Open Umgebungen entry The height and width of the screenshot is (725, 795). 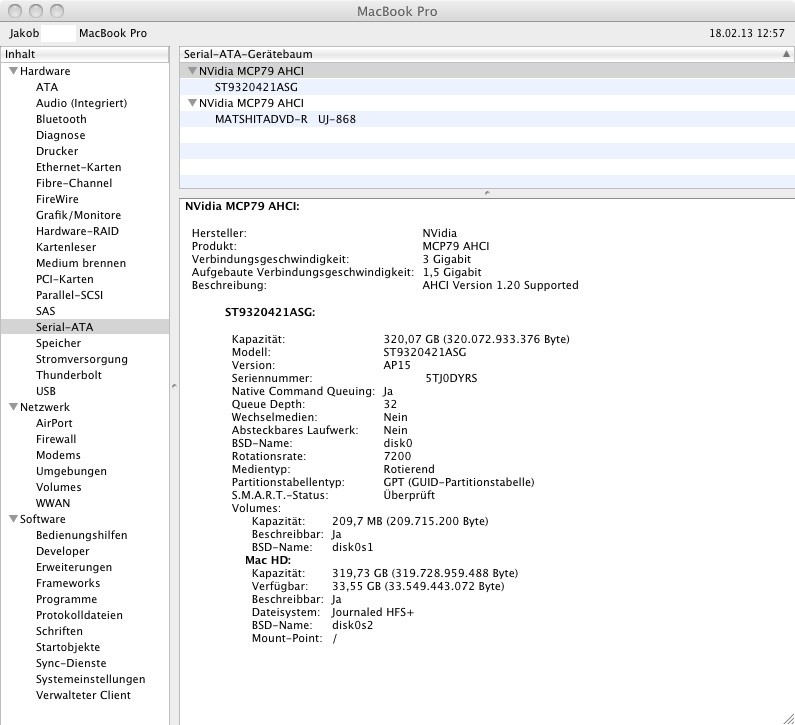pyautogui.click(x=71, y=471)
